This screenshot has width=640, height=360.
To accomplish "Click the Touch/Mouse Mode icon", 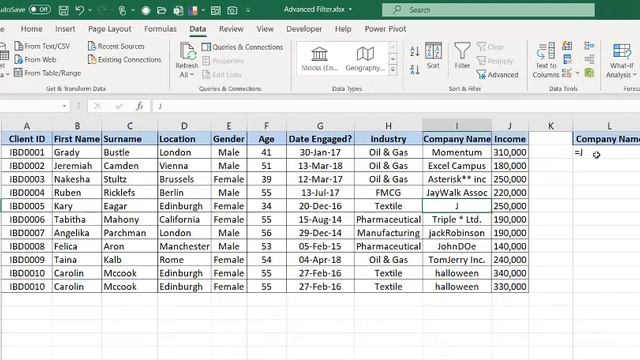I will click(x=122, y=10).
